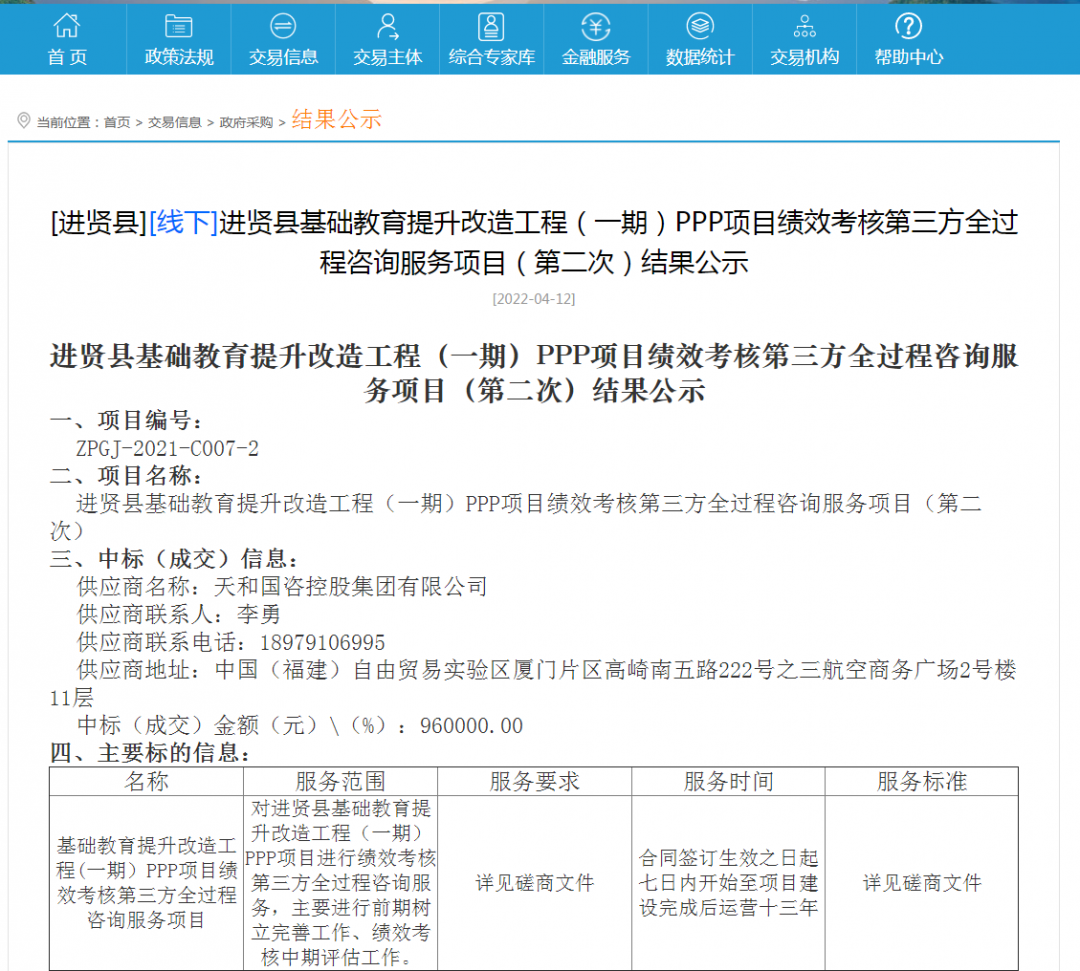Click the location pin icon in breadcrumb
Viewport: 1080px width, 971px height.
click(x=23, y=121)
